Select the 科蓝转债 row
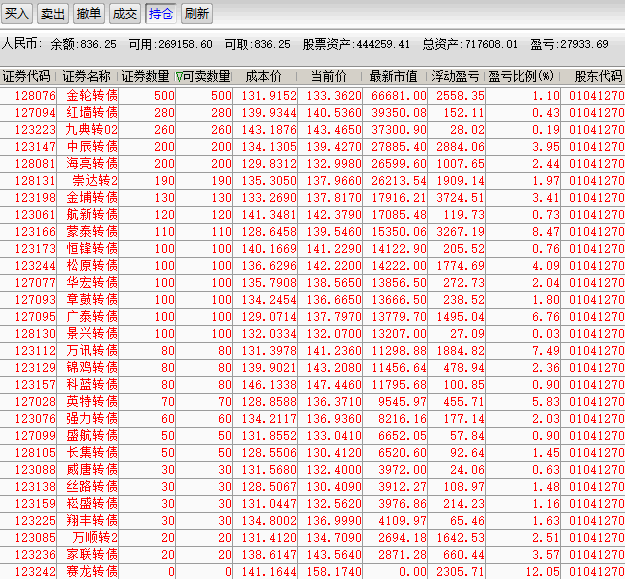This screenshot has height=579, width=625. tap(312, 385)
